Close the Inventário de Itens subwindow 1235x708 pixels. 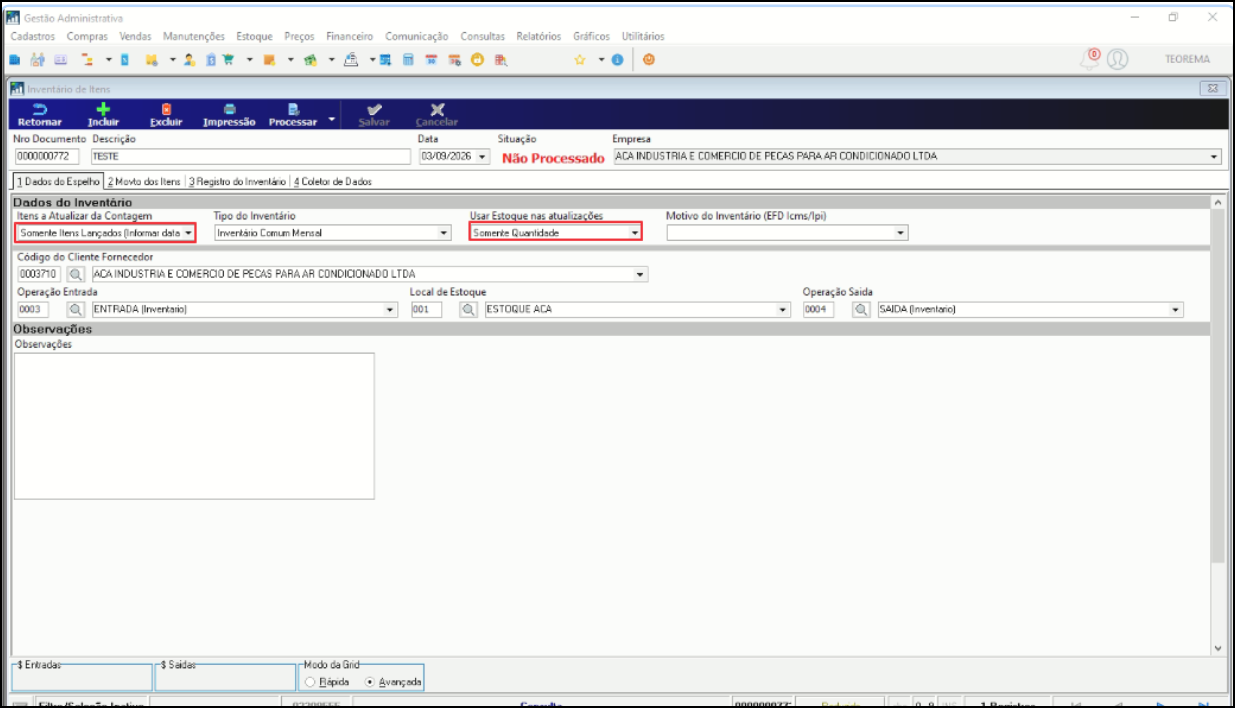(x=1212, y=88)
